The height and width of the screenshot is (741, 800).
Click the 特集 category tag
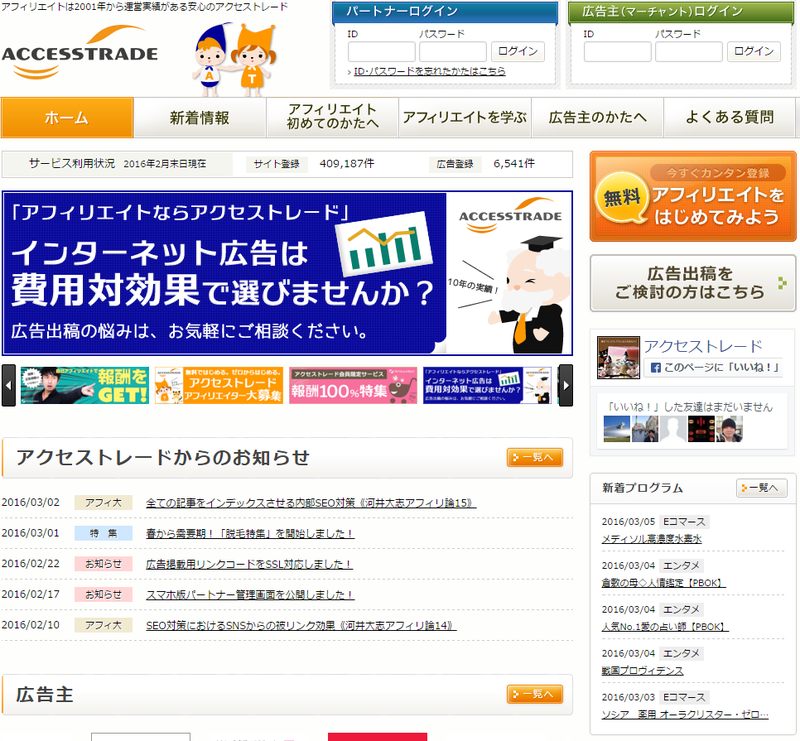click(104, 533)
